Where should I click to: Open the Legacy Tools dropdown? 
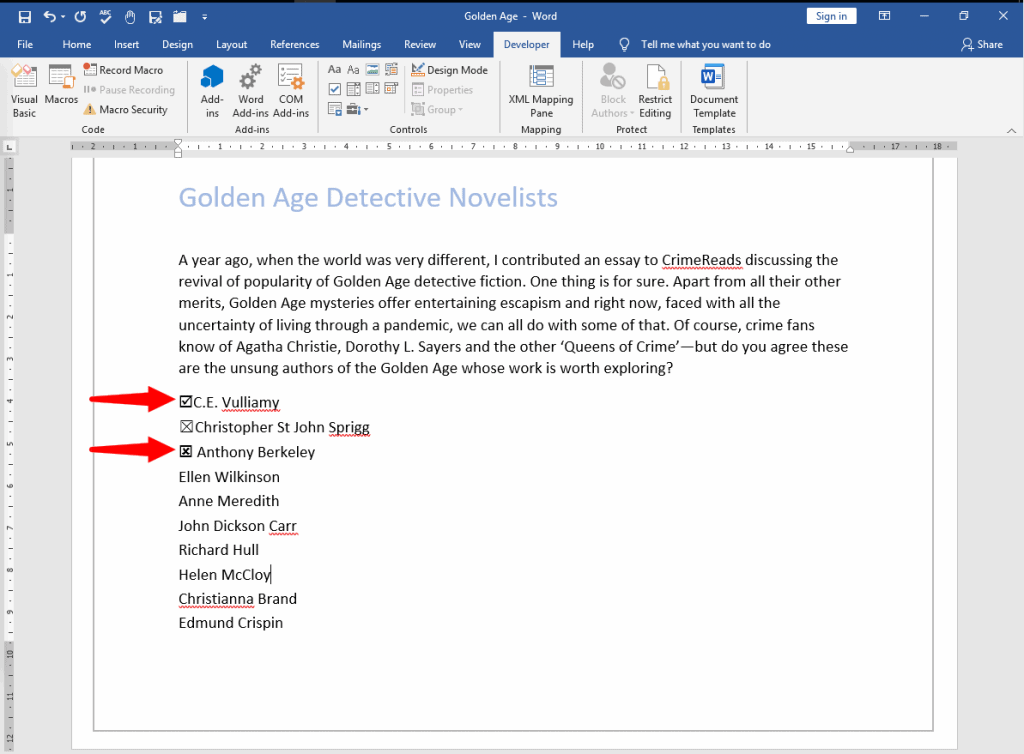[357, 109]
